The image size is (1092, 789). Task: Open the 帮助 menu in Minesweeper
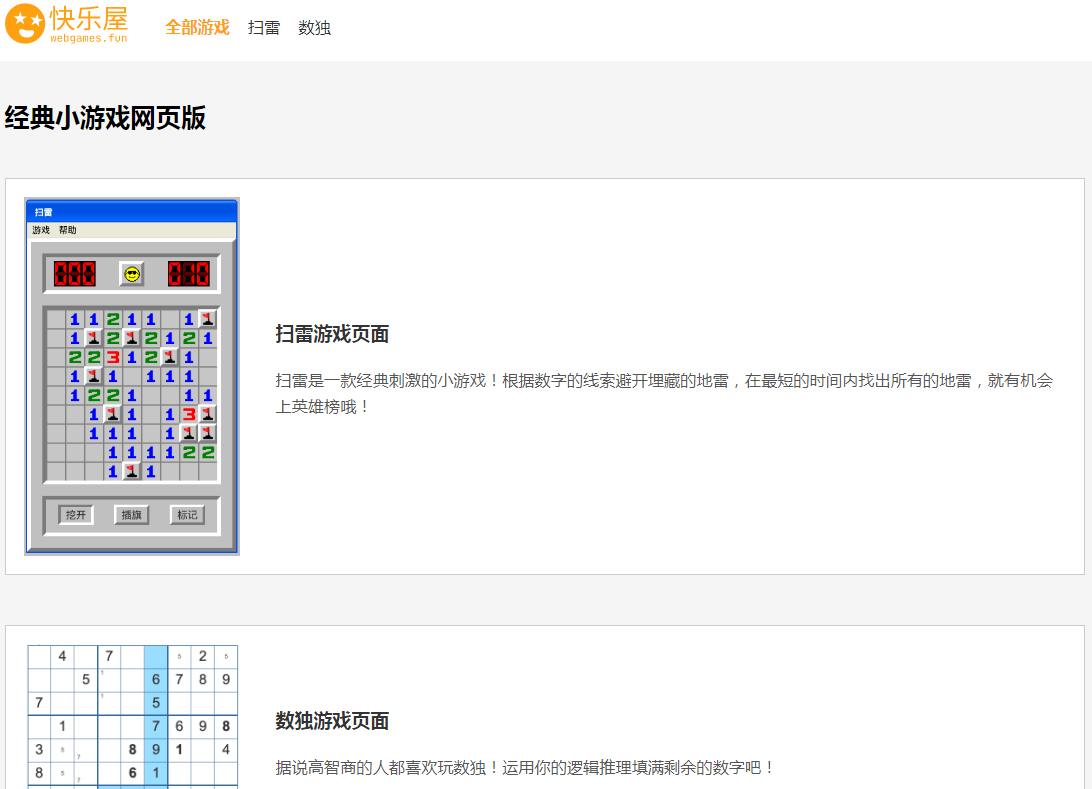(x=67, y=230)
